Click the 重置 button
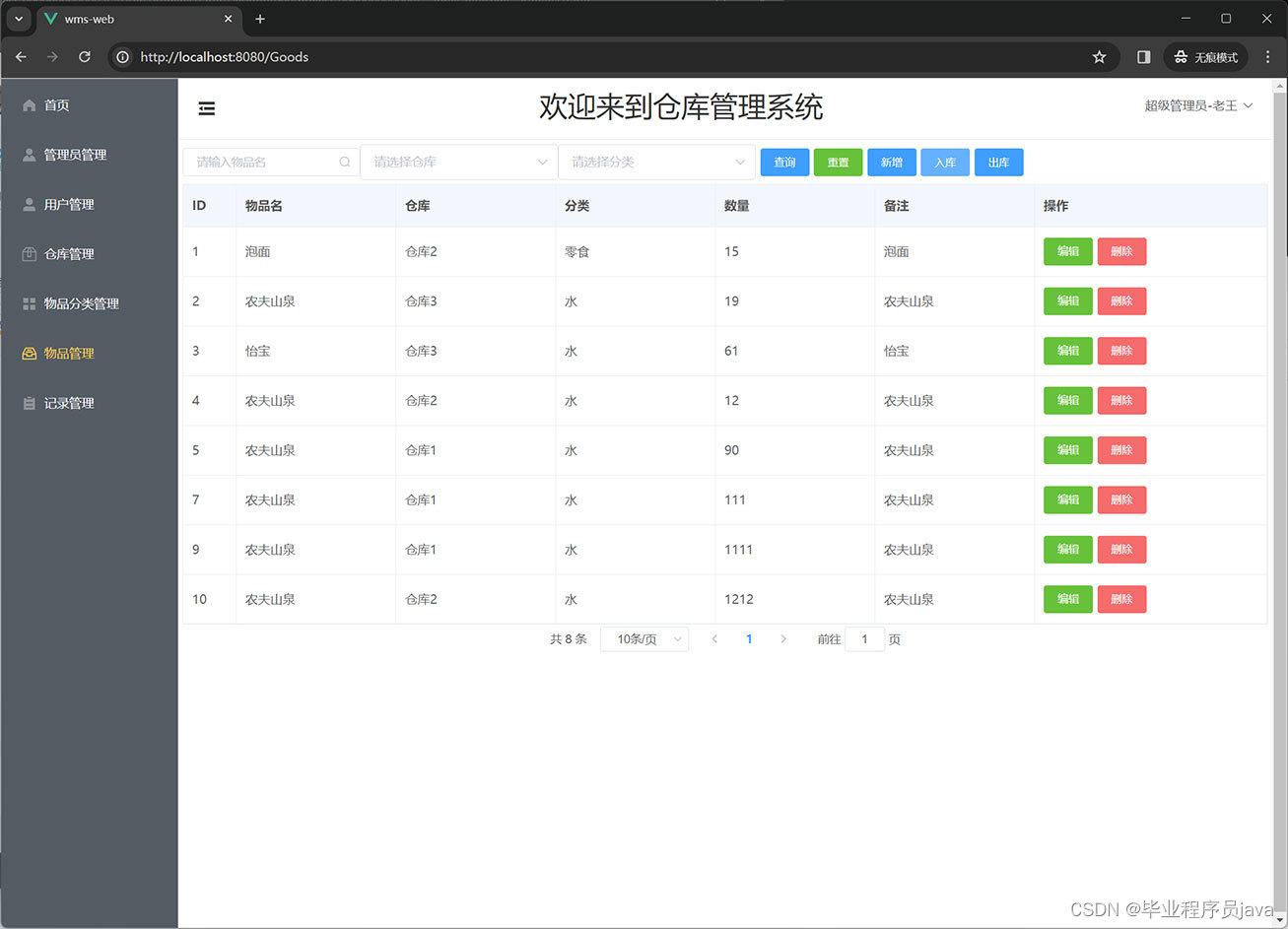The image size is (1288, 929). click(x=838, y=163)
